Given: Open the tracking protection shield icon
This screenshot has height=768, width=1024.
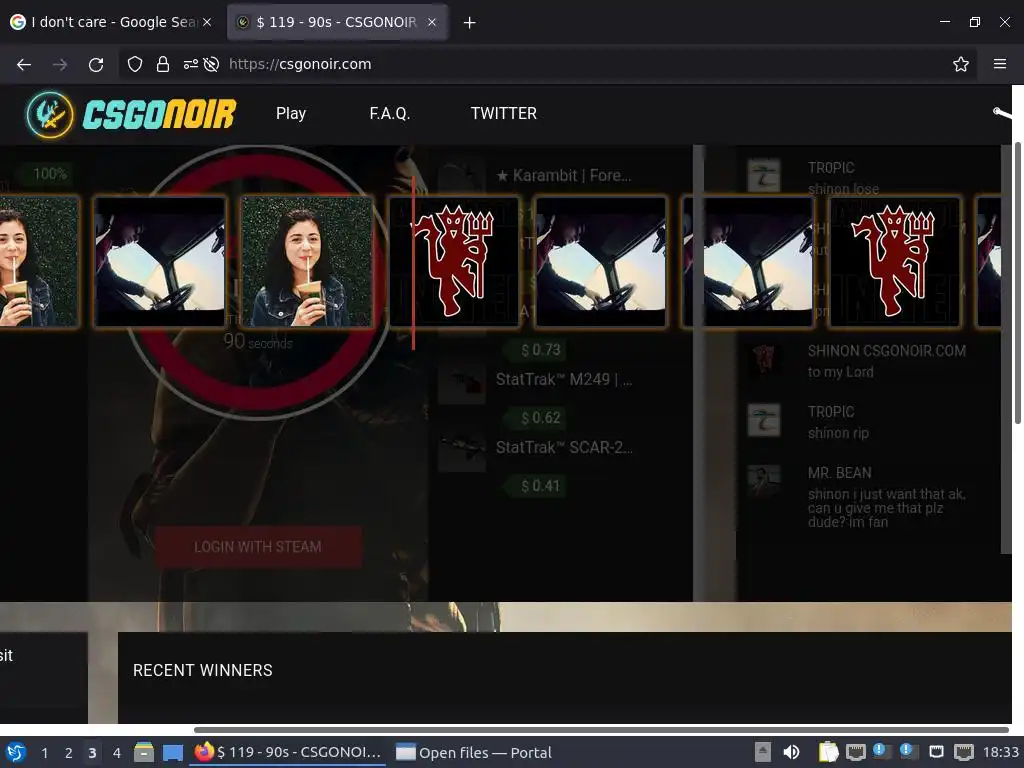Looking at the screenshot, I should pyautogui.click(x=135, y=64).
